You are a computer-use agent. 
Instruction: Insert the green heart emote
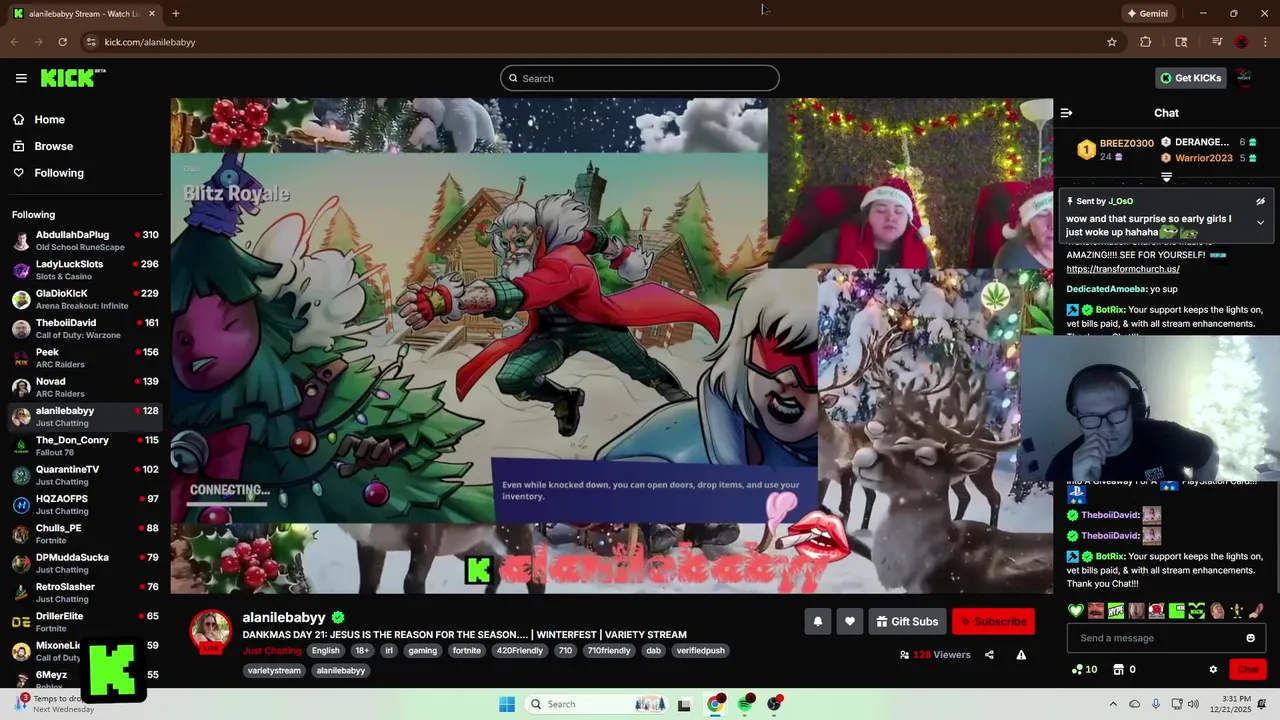1076,610
